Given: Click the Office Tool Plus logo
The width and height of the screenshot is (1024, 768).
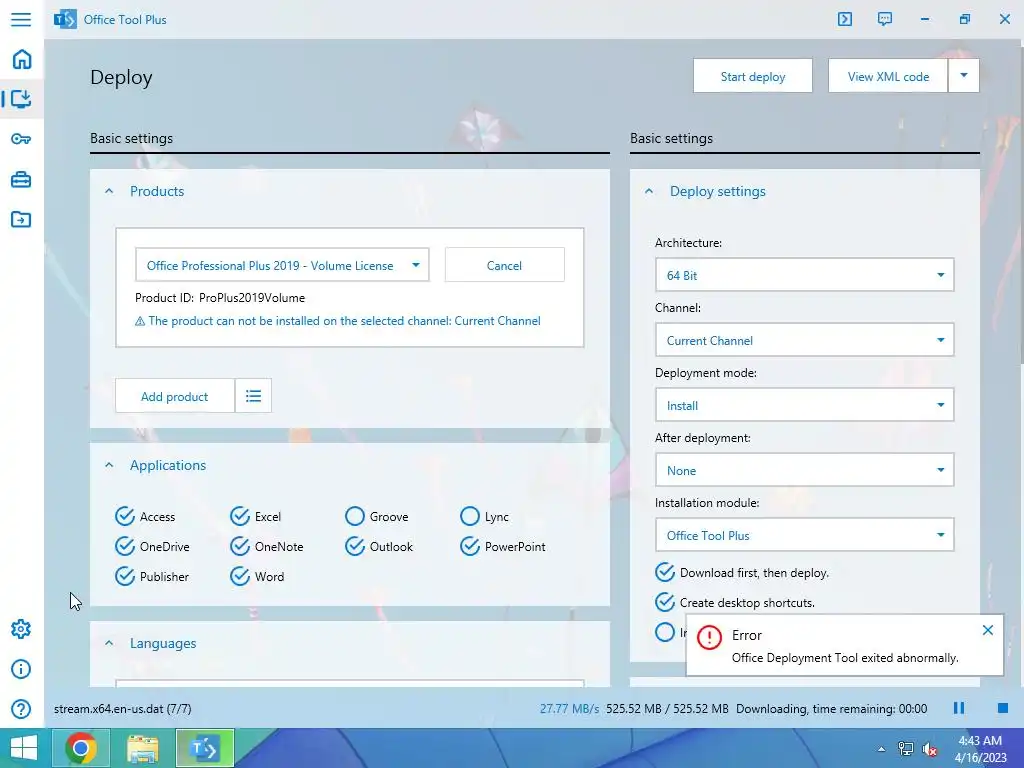Looking at the screenshot, I should (65, 19).
